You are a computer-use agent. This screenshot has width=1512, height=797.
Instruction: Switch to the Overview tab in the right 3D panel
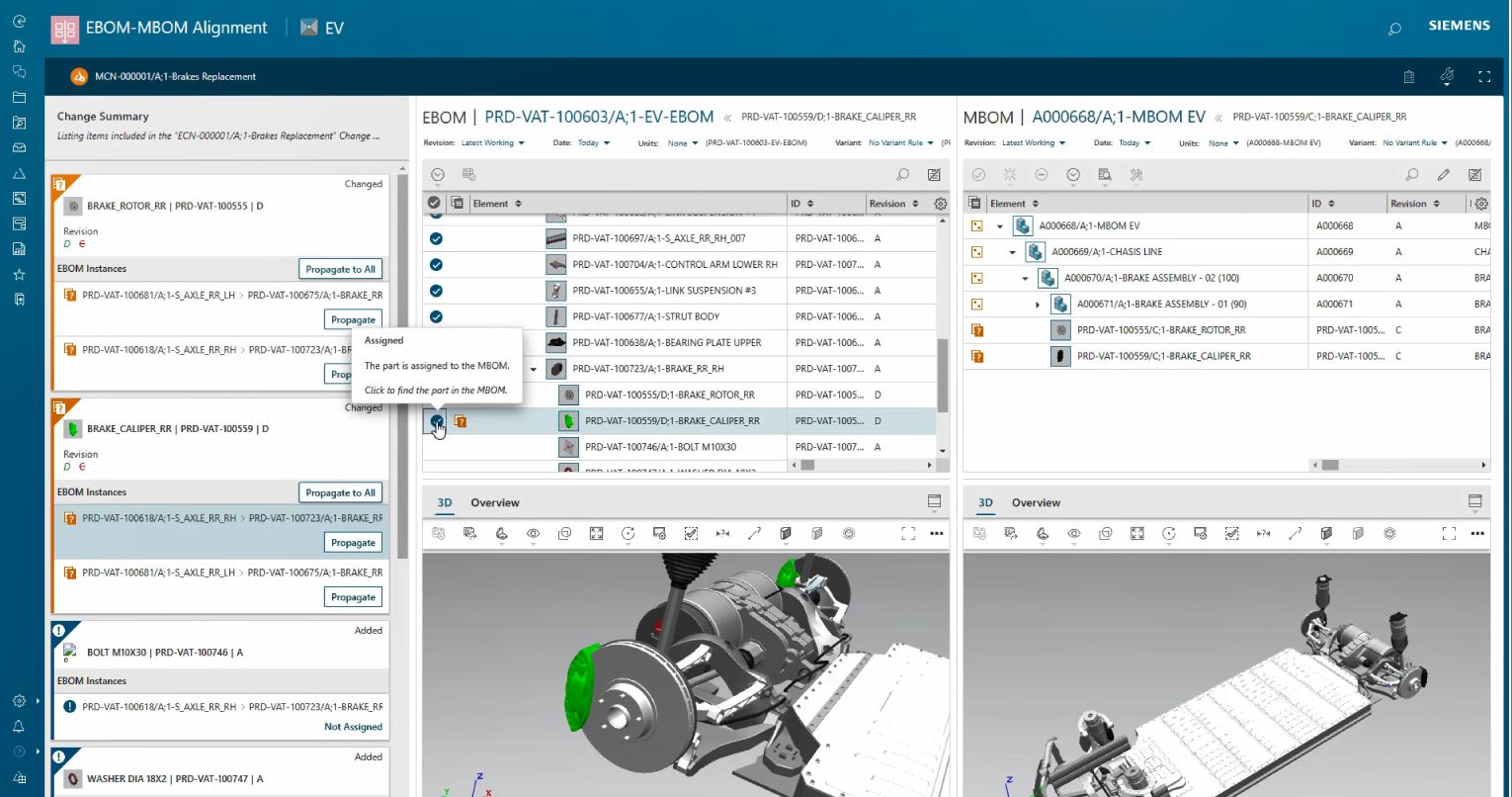(x=1036, y=502)
